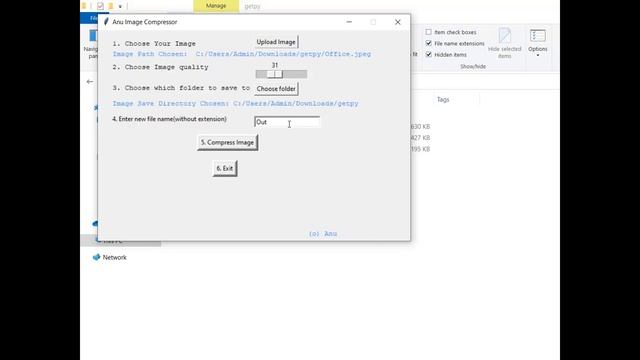The width and height of the screenshot is (640, 360).
Task: Click the properties checkmark icon in quick access toolbar
Action: [100, 6]
